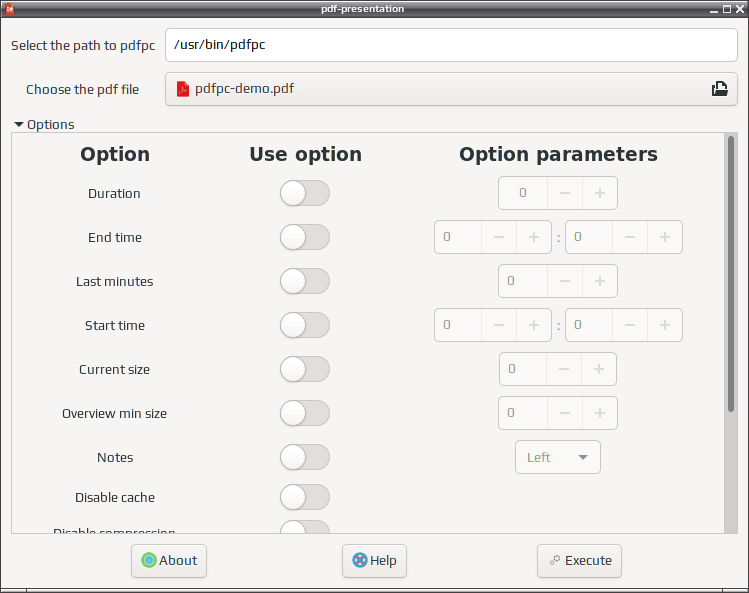The image size is (749, 593).
Task: Minimize the pdf-presentation window
Action: coord(714,9)
